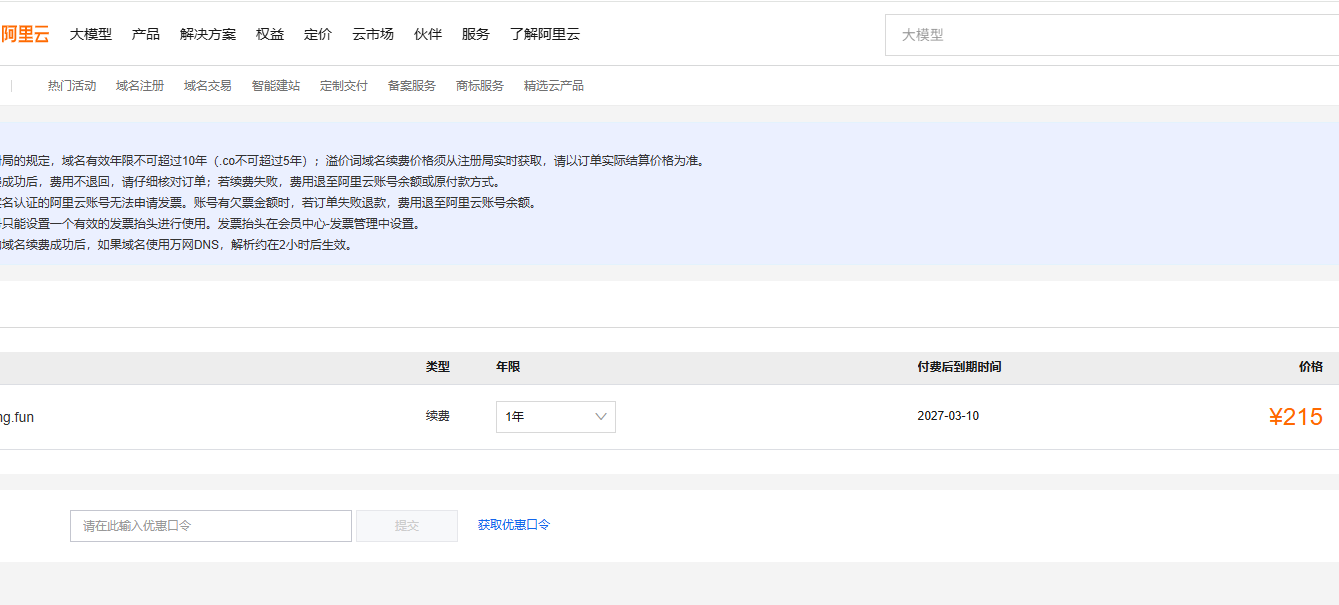Open the 大模型 menu
This screenshot has height=605, width=1339.
pyautogui.click(x=90, y=34)
